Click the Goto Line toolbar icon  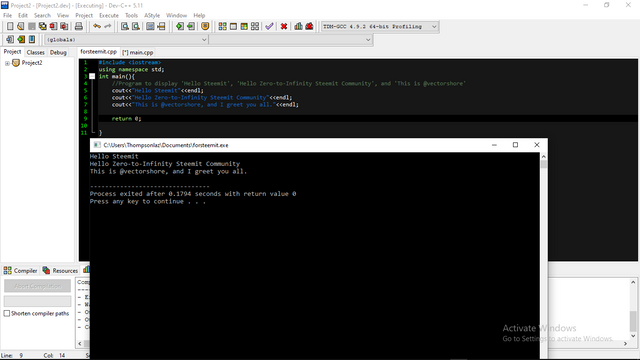161,27
